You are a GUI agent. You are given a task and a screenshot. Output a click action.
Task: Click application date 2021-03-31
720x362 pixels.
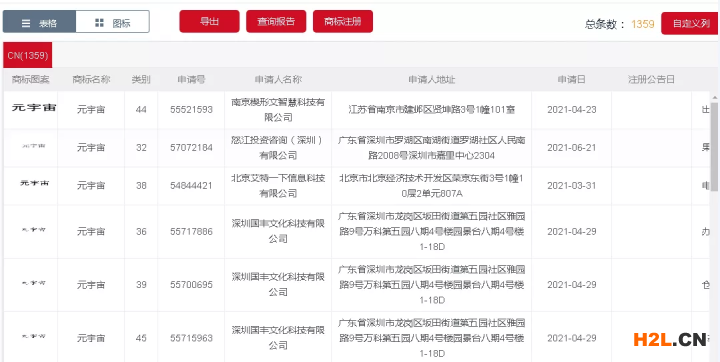(x=571, y=186)
